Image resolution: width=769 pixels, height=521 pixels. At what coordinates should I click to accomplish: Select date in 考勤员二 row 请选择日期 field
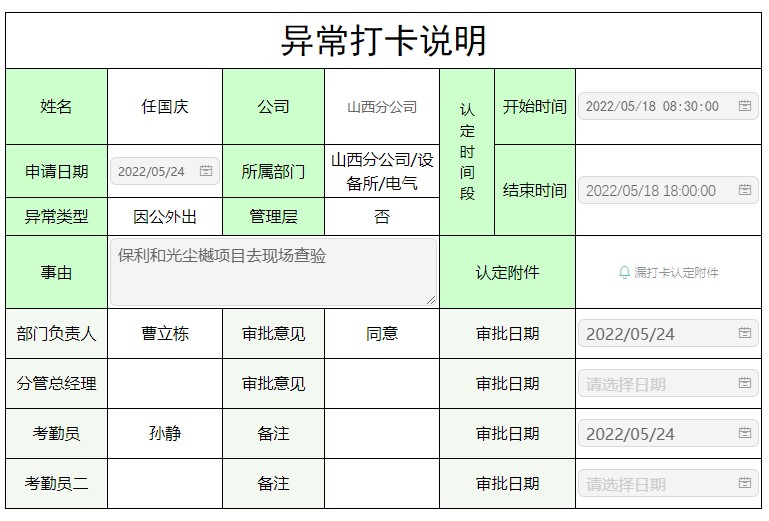tap(668, 484)
